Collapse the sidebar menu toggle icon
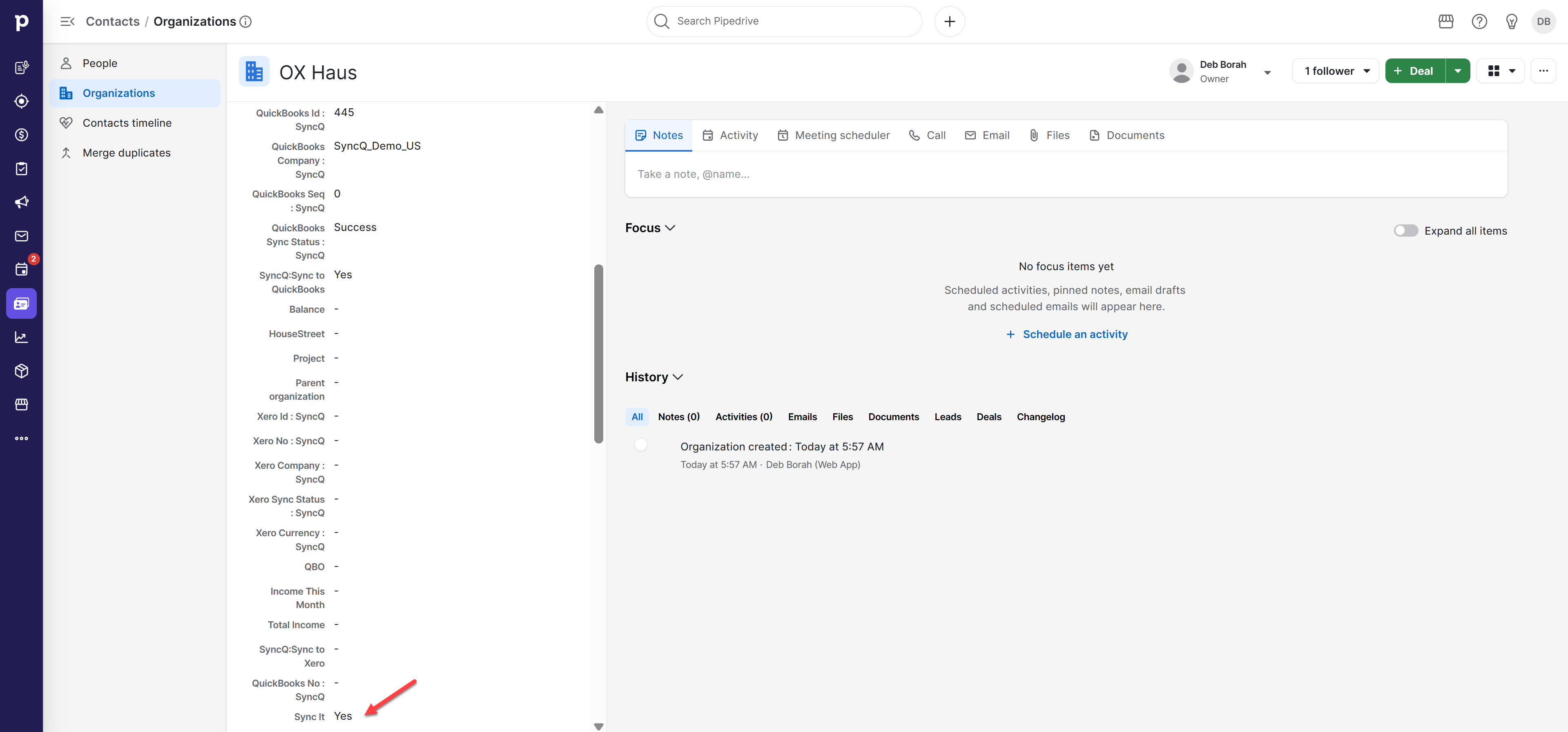1568x732 pixels. pos(67,21)
